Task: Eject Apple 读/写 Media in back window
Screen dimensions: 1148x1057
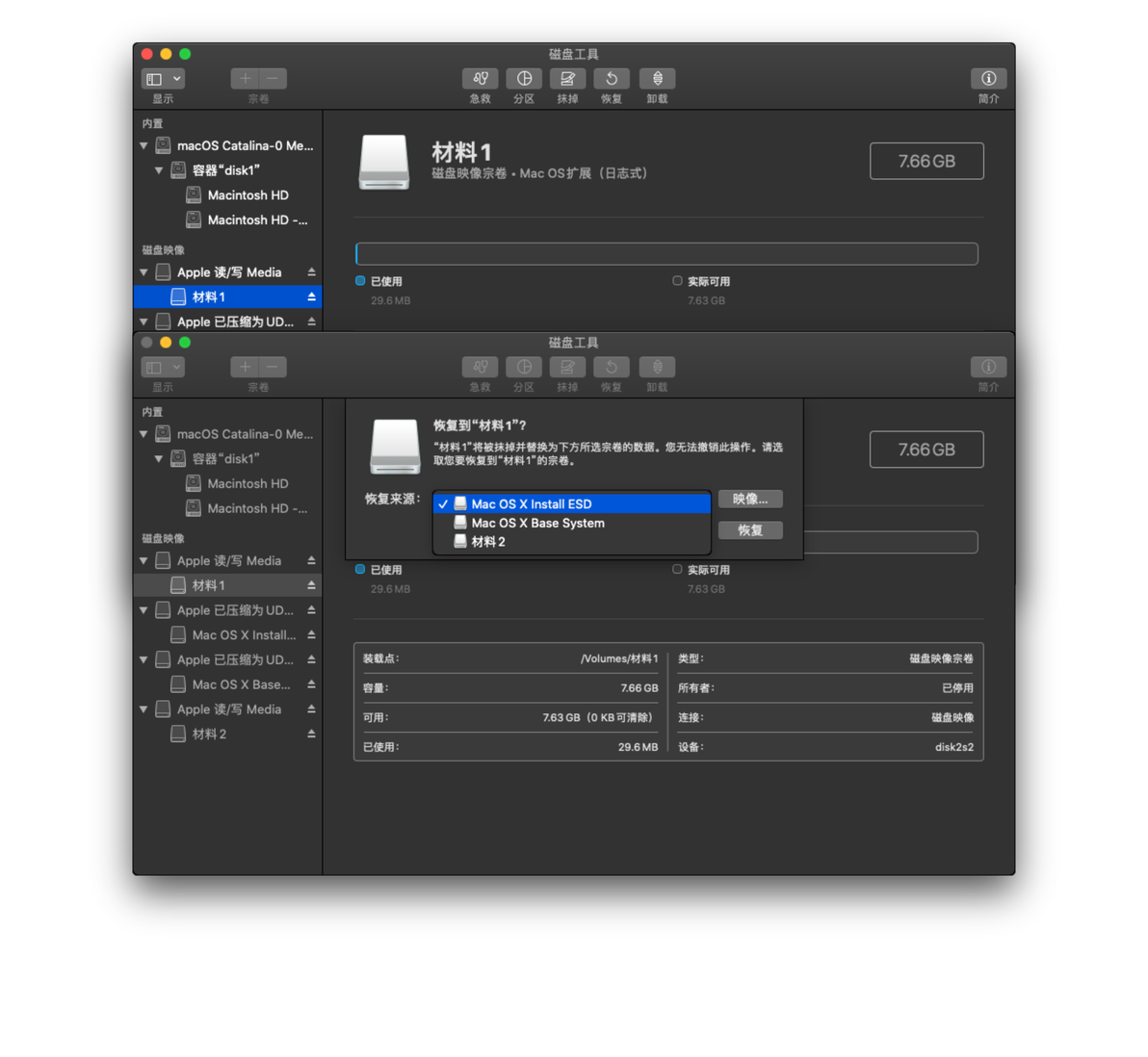Action: coord(311,272)
